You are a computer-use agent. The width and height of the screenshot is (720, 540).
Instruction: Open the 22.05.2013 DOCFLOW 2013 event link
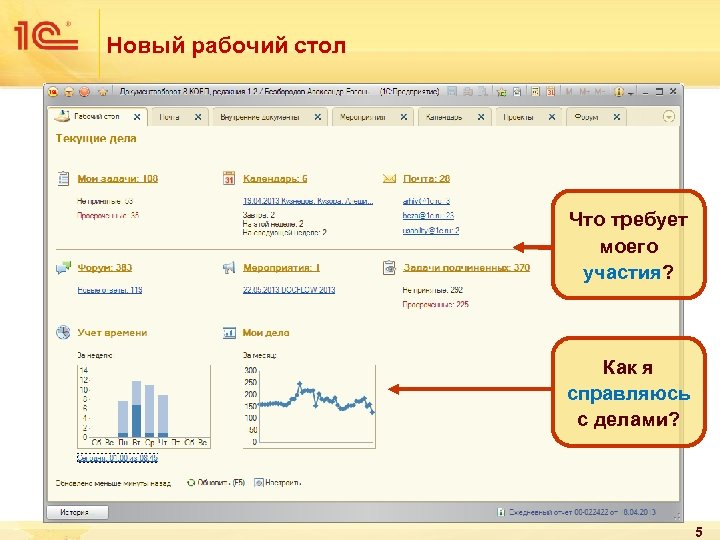(x=289, y=290)
